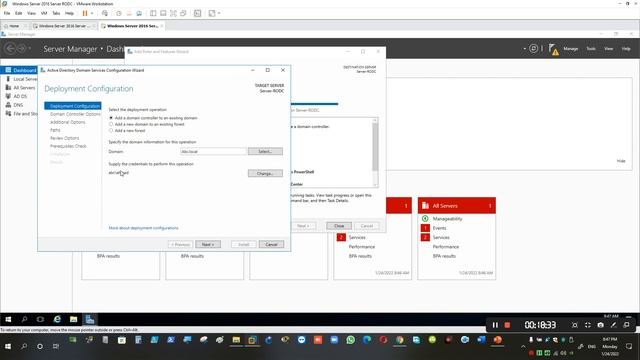Click the VMware unity mode toolbar icon
640x360 pixels.
(x=183, y=13)
